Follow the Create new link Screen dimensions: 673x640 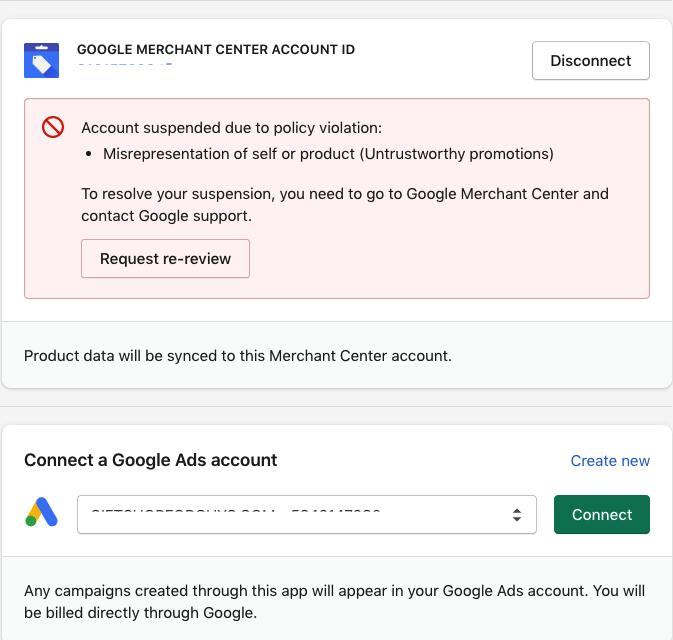pos(610,461)
